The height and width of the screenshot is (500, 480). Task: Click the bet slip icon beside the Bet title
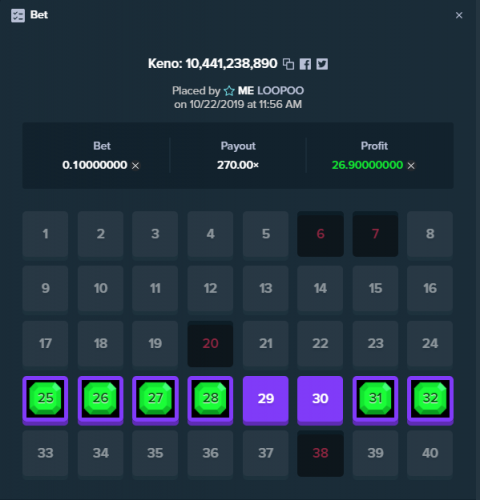pos(18,15)
